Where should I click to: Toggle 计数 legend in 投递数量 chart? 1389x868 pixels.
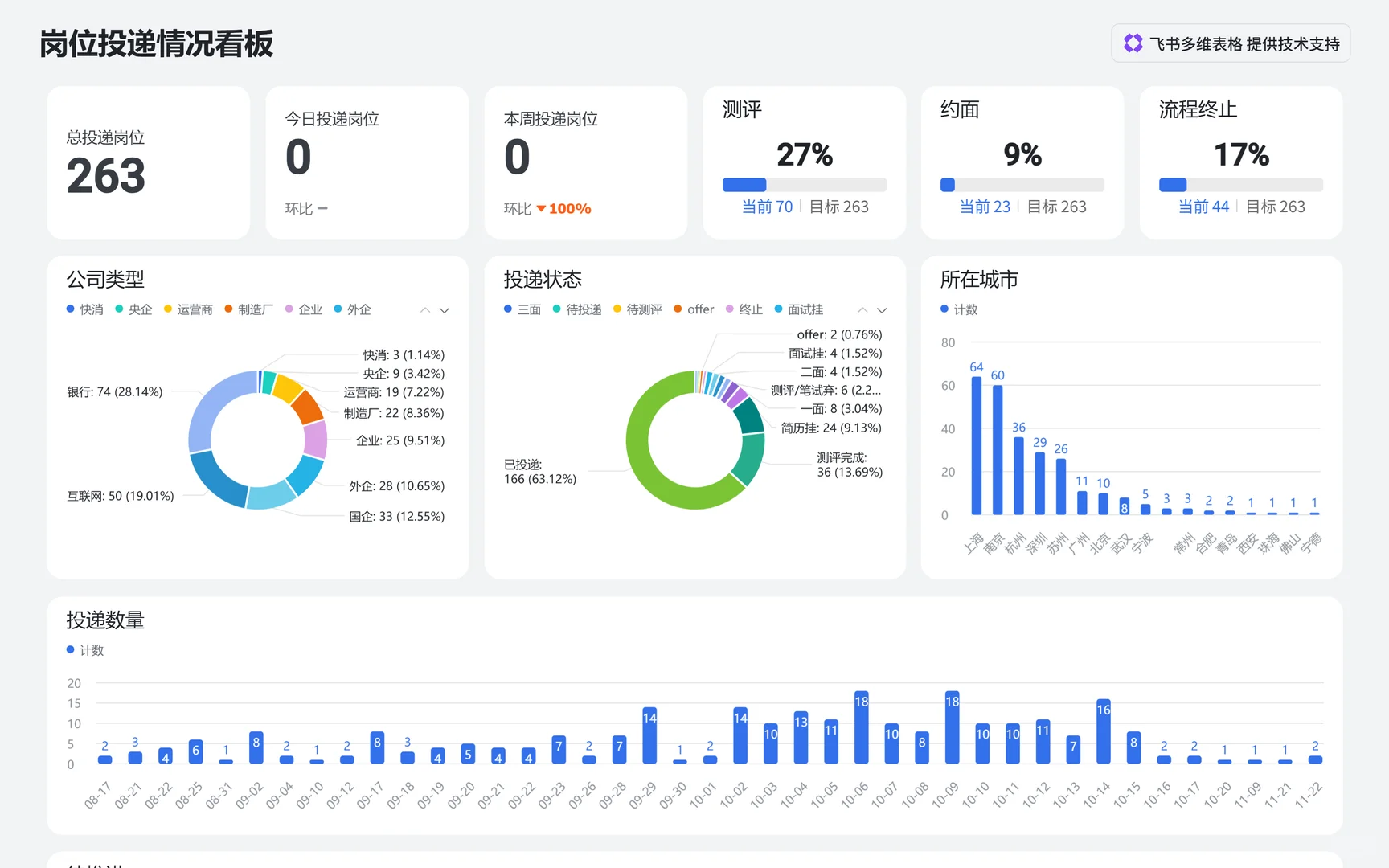(x=85, y=650)
